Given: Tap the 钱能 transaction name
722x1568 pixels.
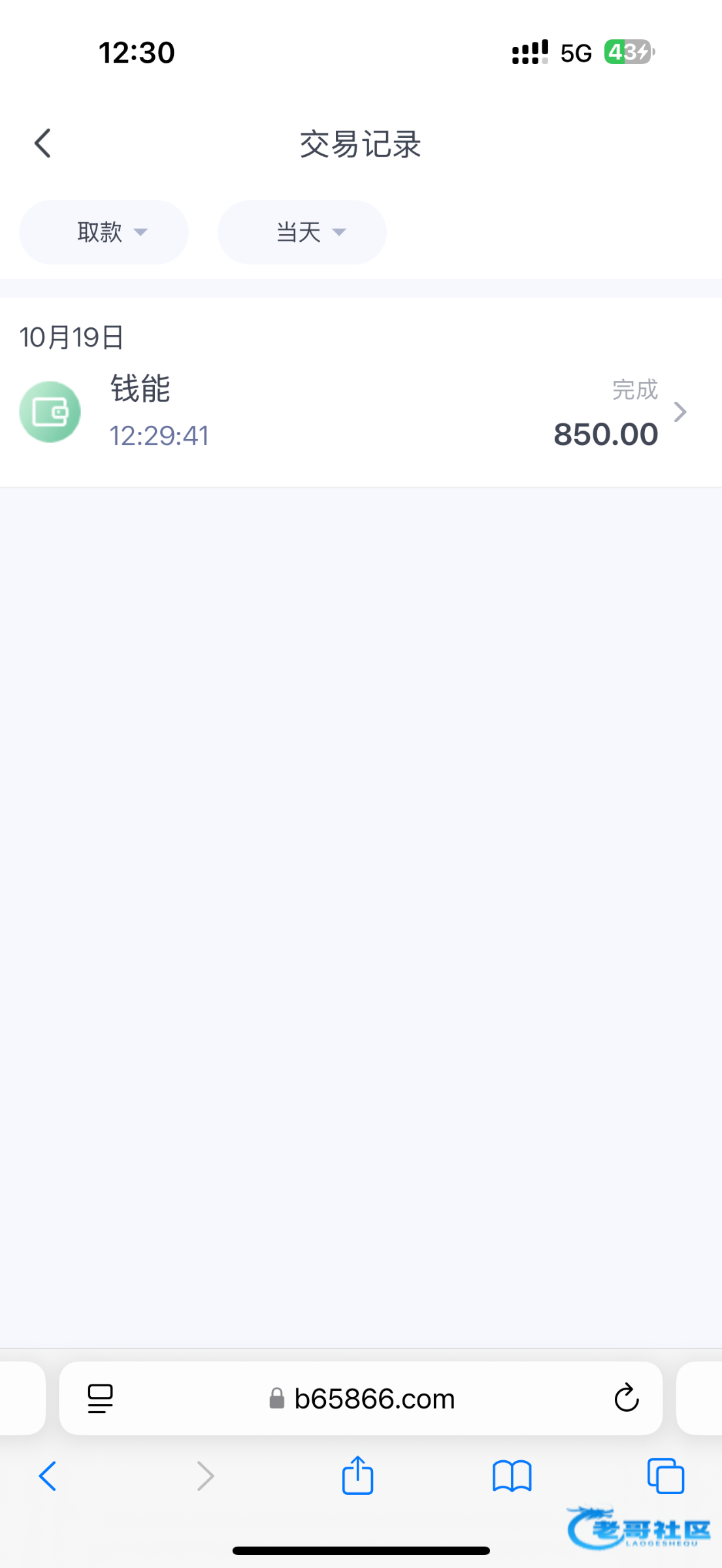Looking at the screenshot, I should (x=140, y=389).
